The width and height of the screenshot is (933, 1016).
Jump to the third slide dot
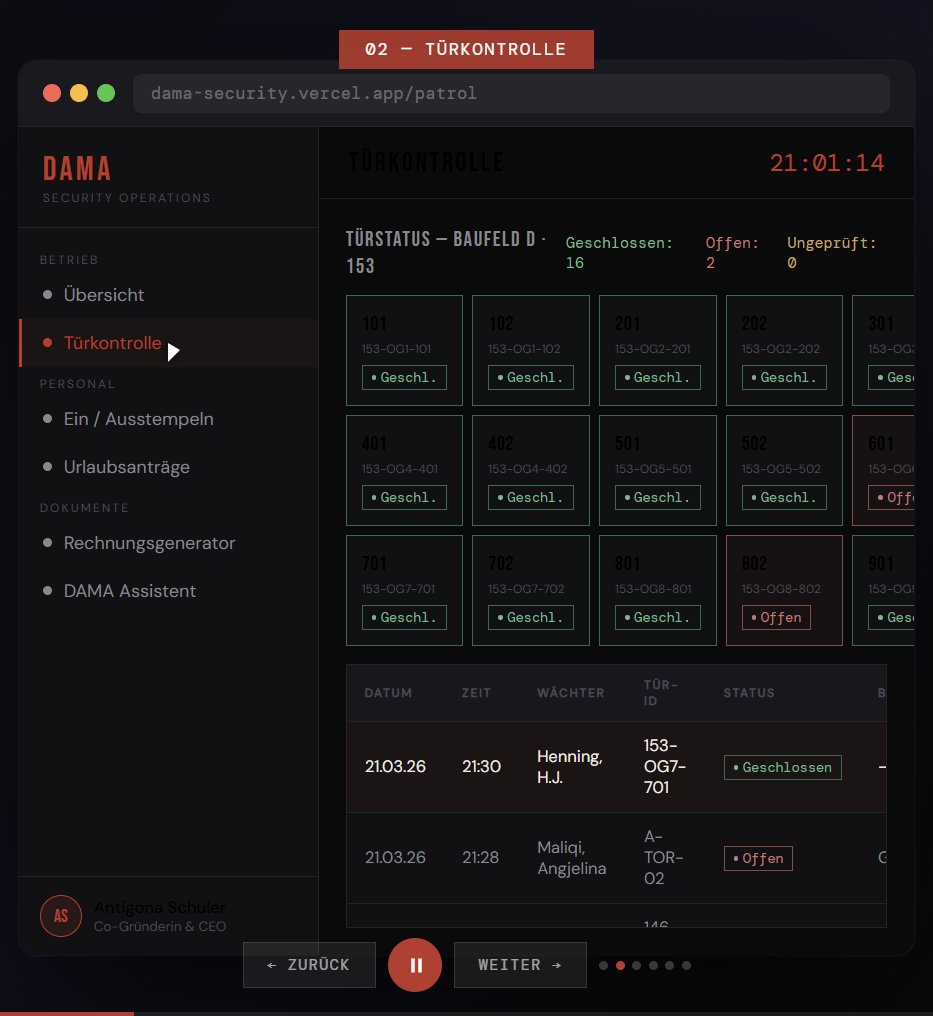click(636, 965)
